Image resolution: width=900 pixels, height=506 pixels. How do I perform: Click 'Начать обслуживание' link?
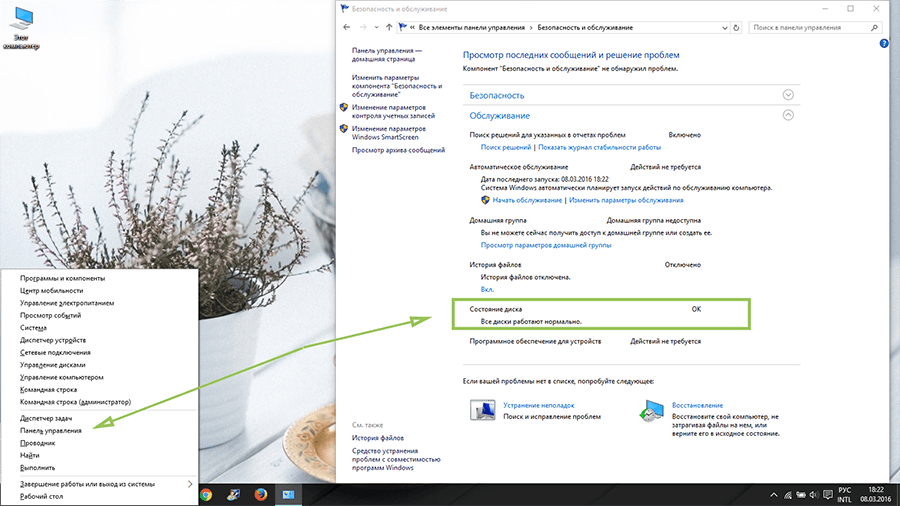[x=527, y=200]
